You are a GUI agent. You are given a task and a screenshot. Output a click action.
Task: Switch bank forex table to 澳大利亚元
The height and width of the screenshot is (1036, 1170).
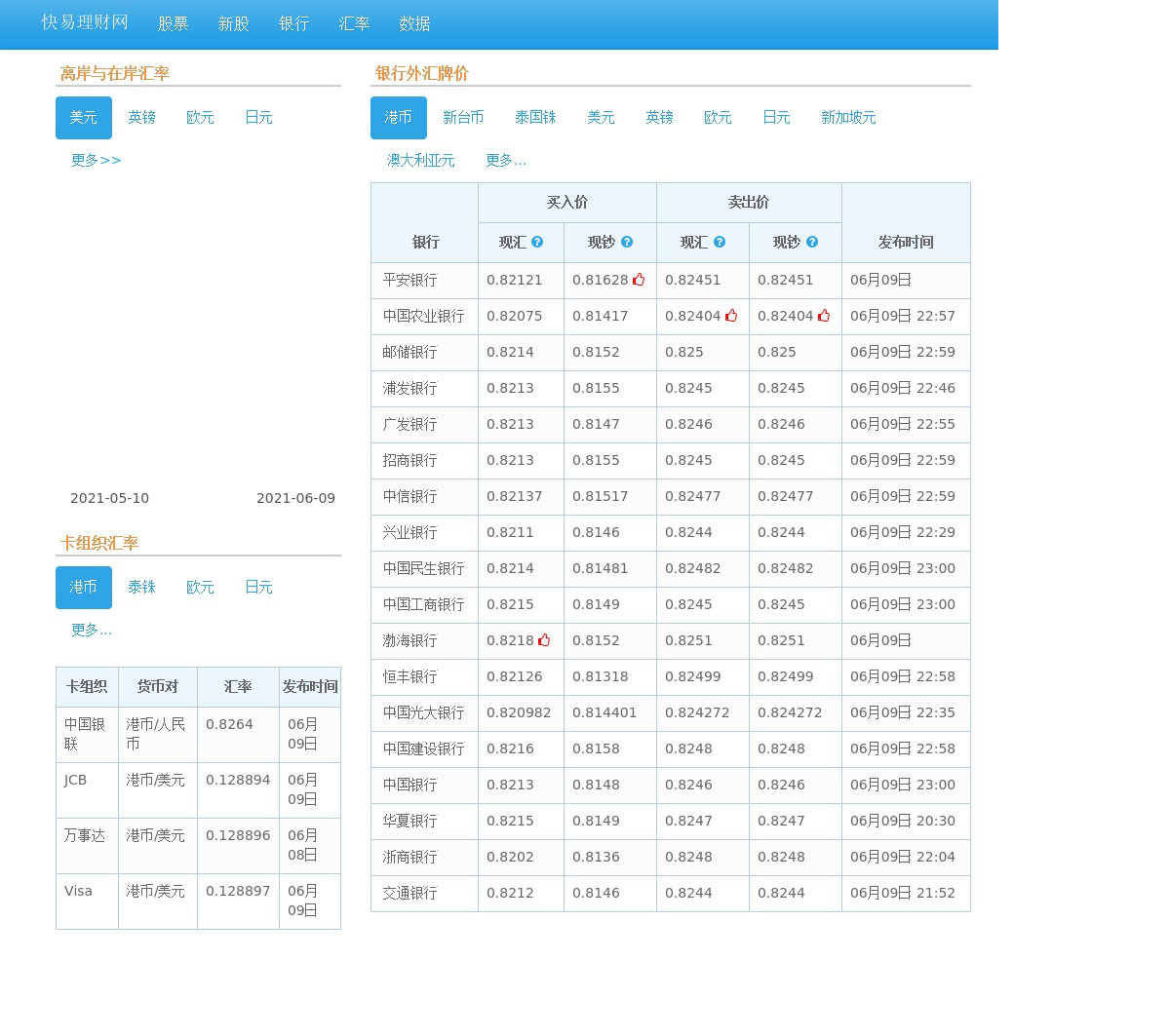pyautogui.click(x=420, y=160)
